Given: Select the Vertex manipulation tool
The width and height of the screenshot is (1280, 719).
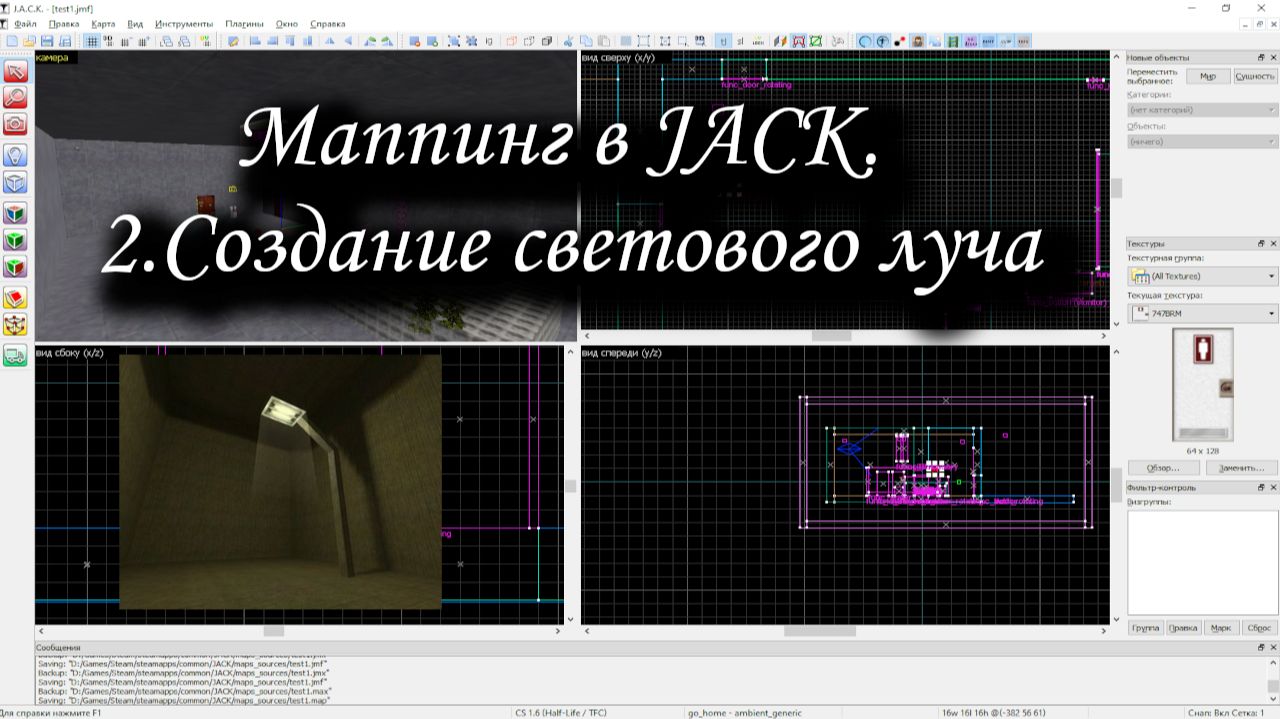Looking at the screenshot, I should [16, 325].
